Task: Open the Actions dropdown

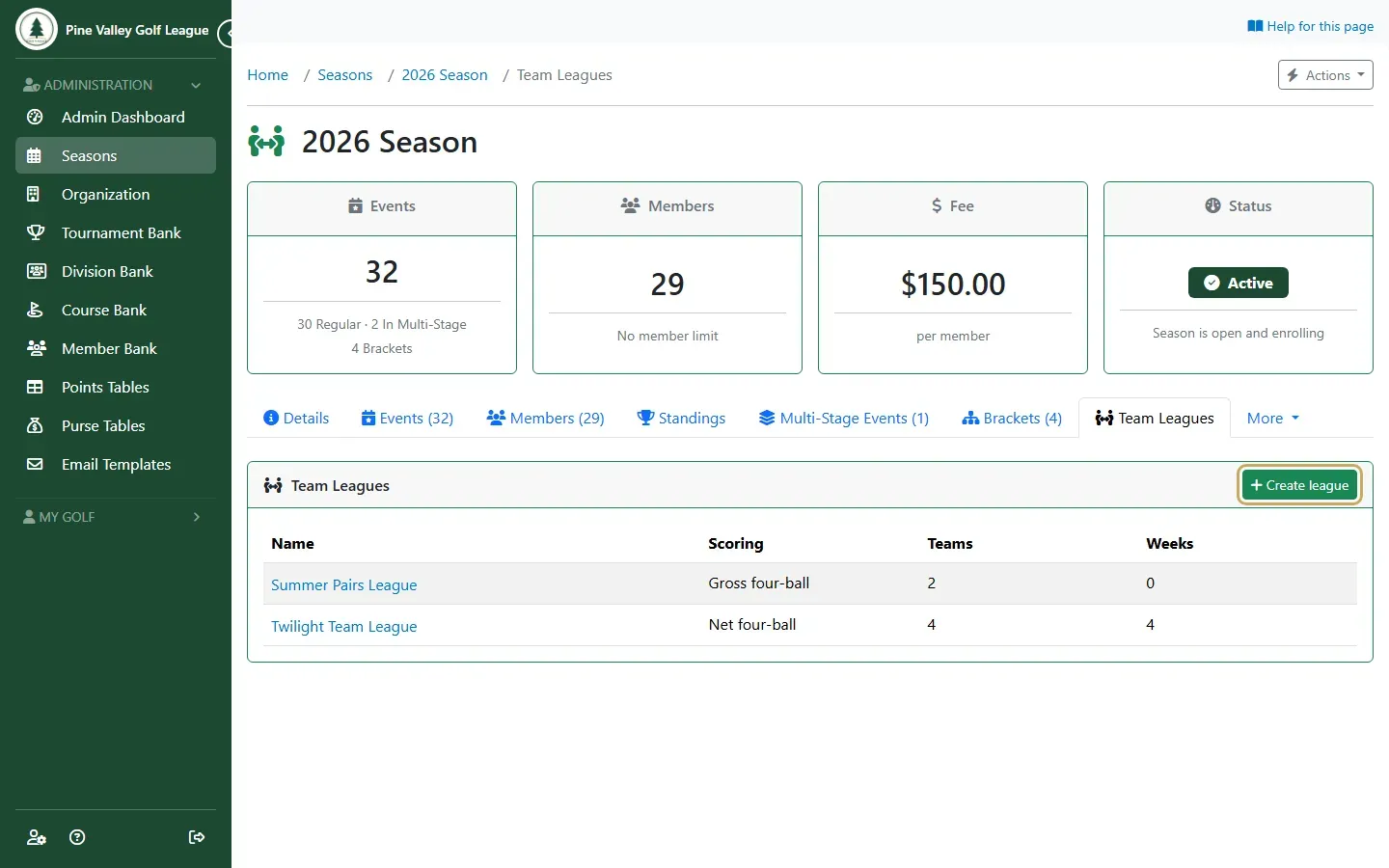Action: click(x=1325, y=75)
